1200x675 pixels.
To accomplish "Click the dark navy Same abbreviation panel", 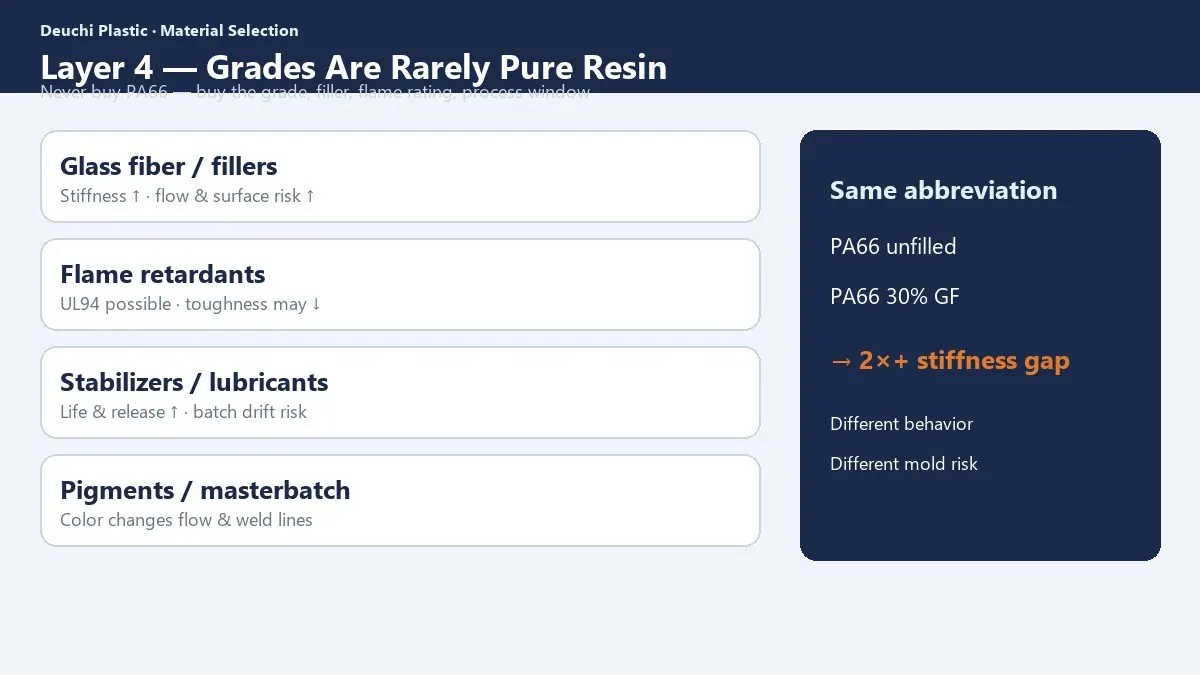I will click(980, 345).
